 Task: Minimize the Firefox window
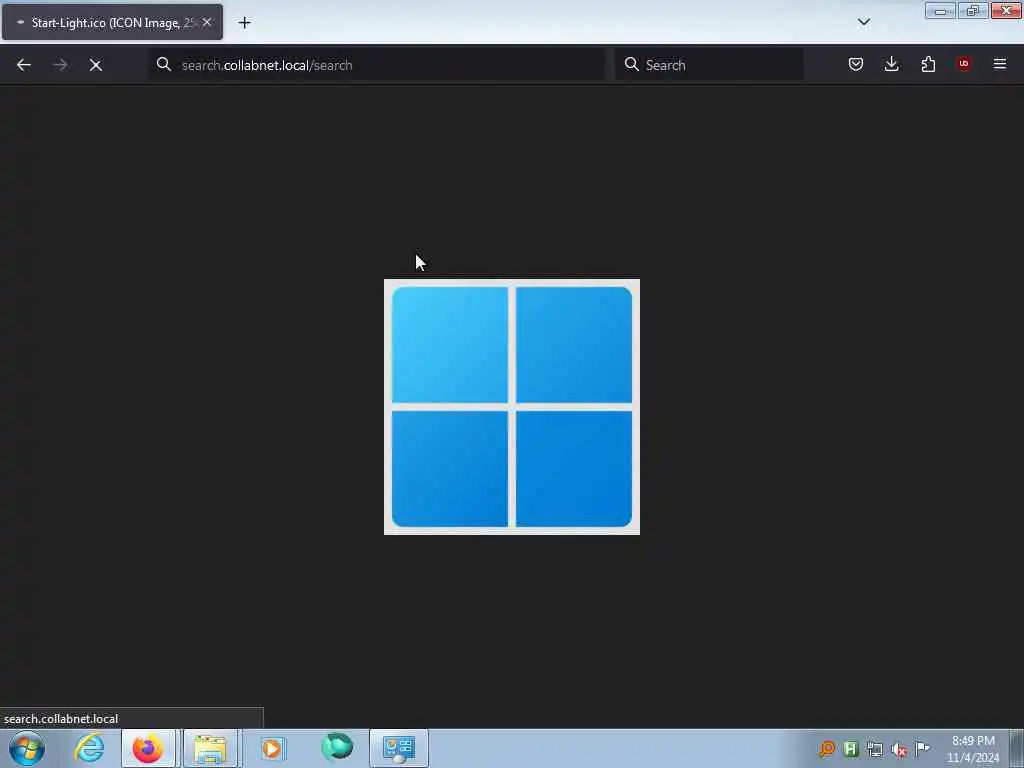[x=940, y=10]
